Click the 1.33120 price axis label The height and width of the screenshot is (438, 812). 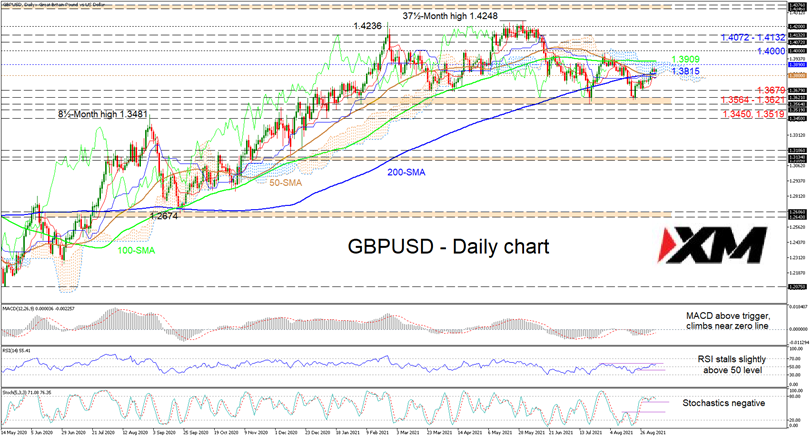[x=798, y=135]
